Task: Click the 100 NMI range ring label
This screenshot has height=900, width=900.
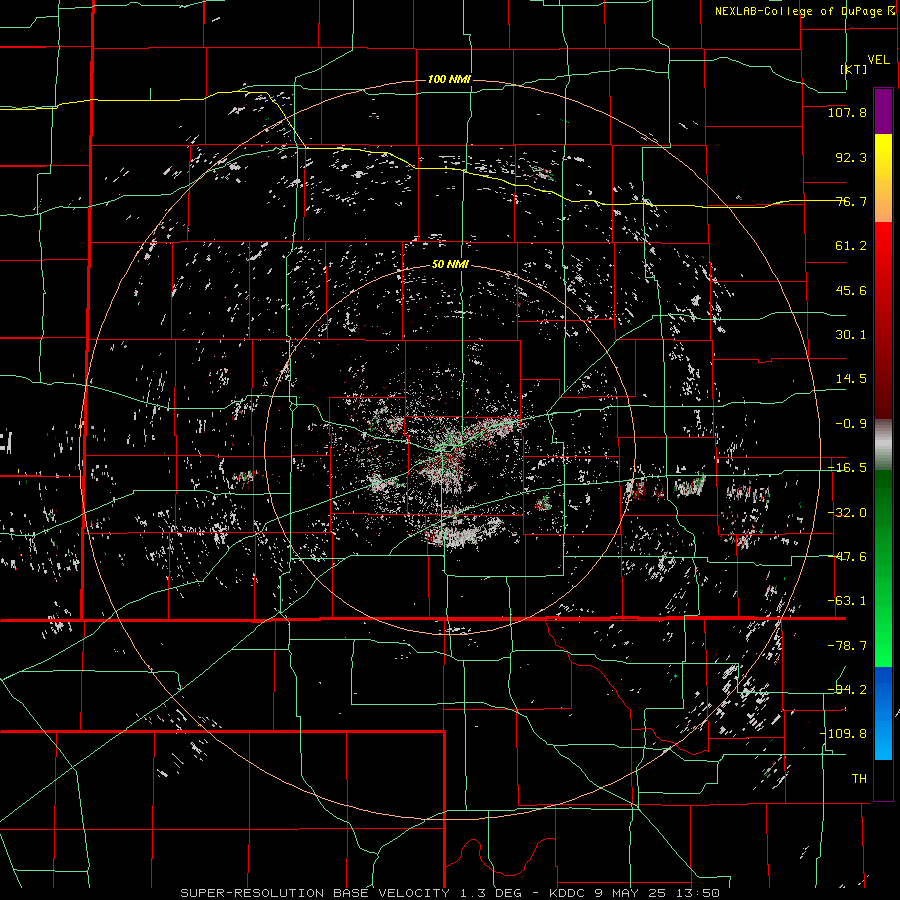Action: (449, 79)
